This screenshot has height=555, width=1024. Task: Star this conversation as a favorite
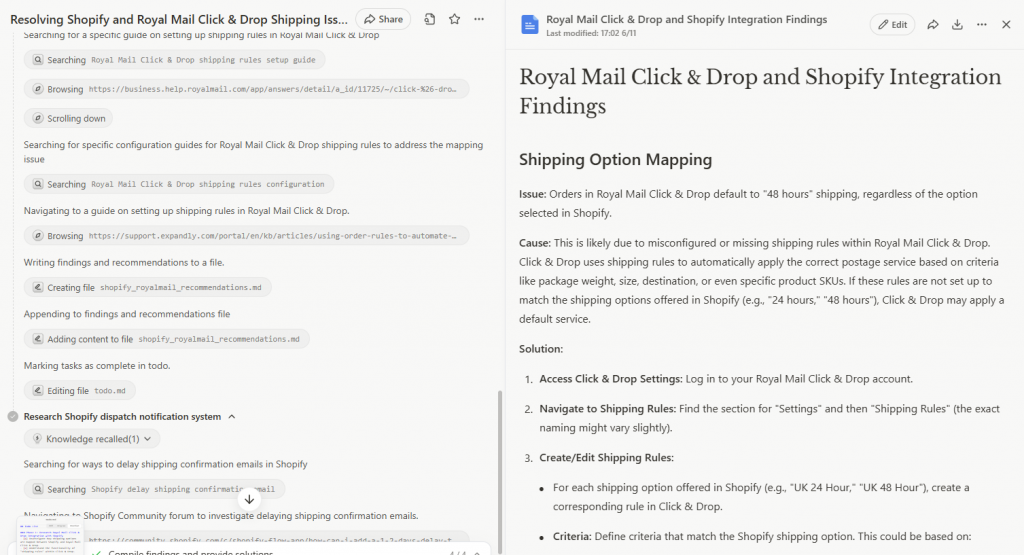coord(455,19)
